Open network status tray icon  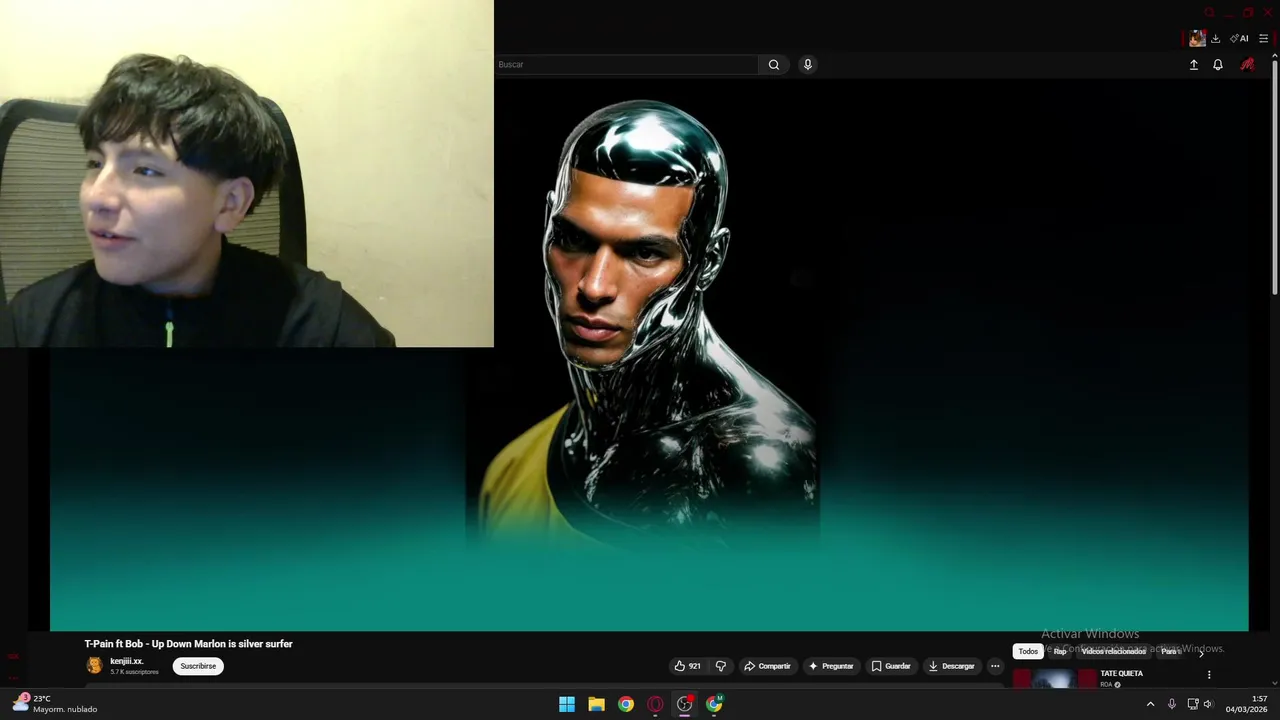click(x=1193, y=704)
